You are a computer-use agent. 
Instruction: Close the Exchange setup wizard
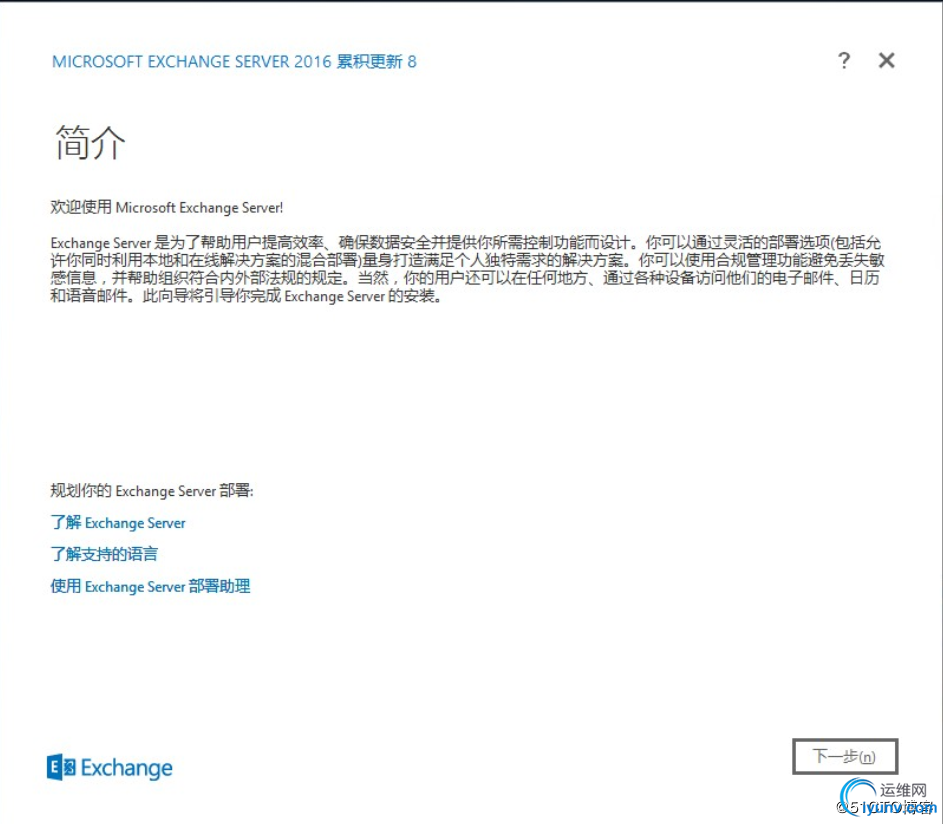point(886,60)
